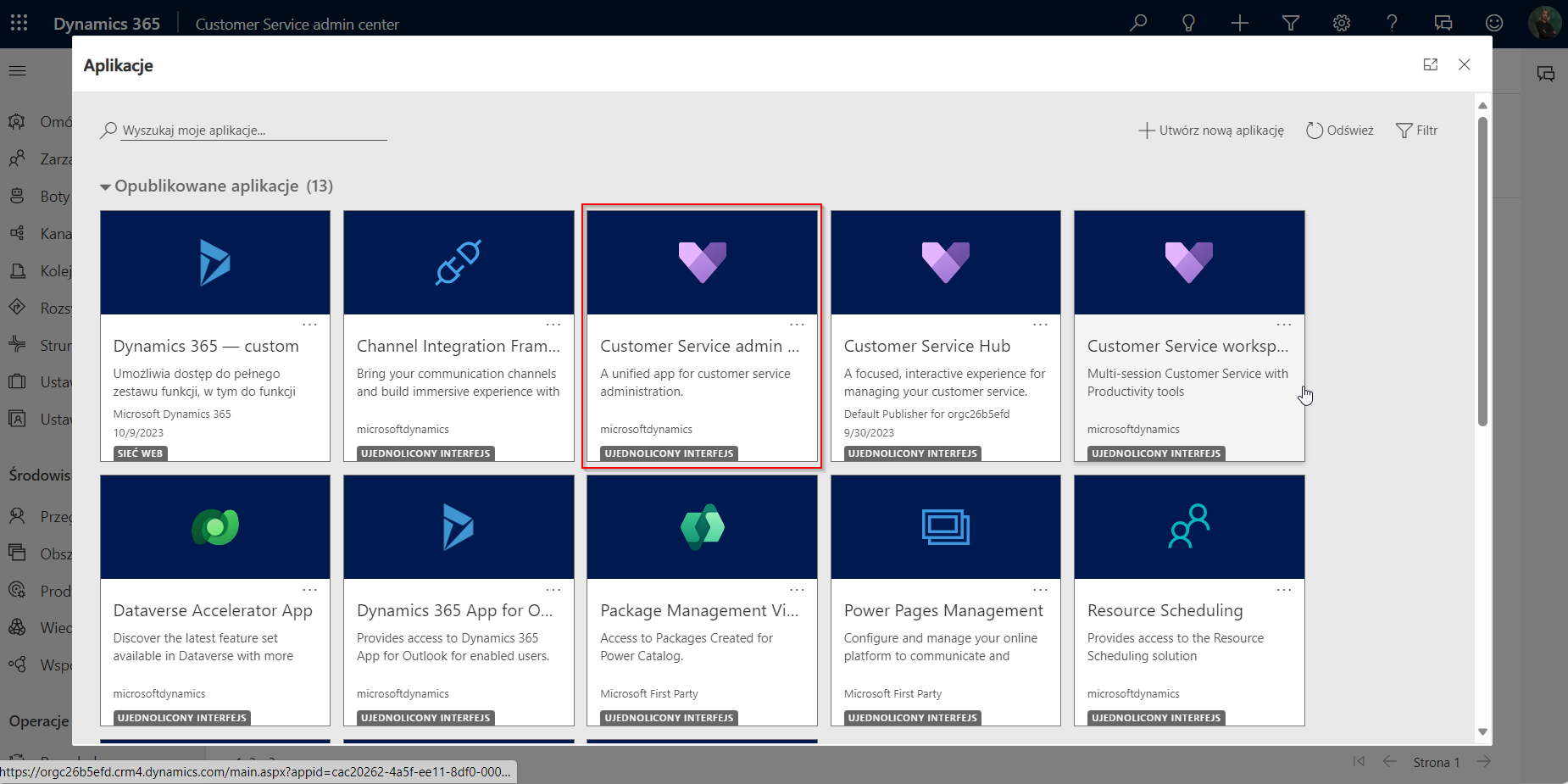Open the chat bubbles icon in header
1568x784 pixels.
(1443, 23)
